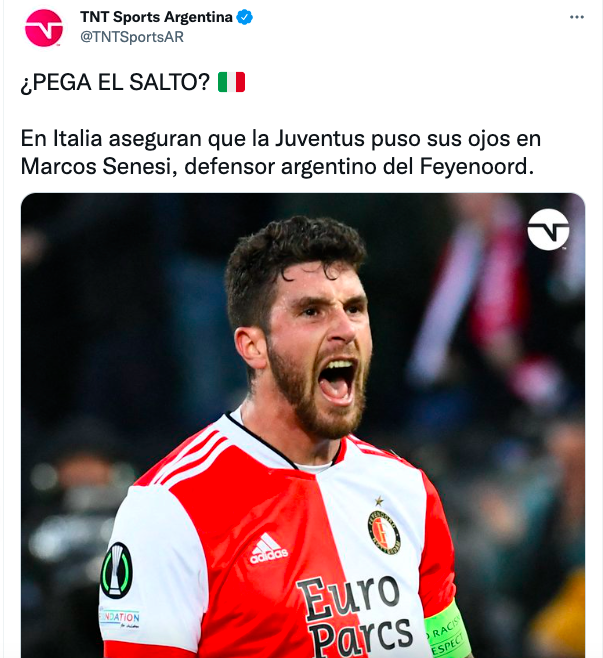The width and height of the screenshot is (603, 658).
Task: Click the Feyenoord crest on the jersey
Action: tap(384, 532)
